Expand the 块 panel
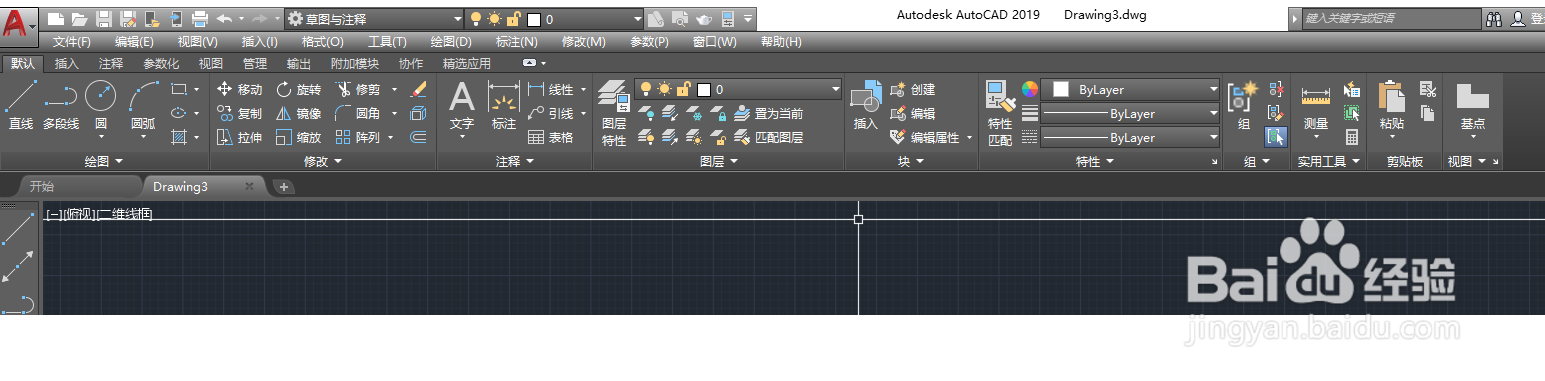This screenshot has width=1545, height=381. click(911, 161)
